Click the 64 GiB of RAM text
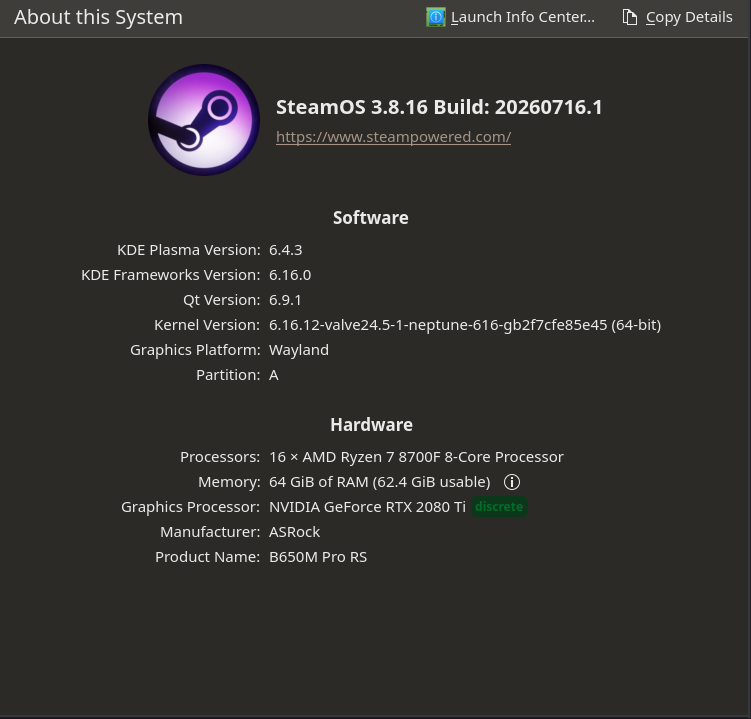 point(379,482)
